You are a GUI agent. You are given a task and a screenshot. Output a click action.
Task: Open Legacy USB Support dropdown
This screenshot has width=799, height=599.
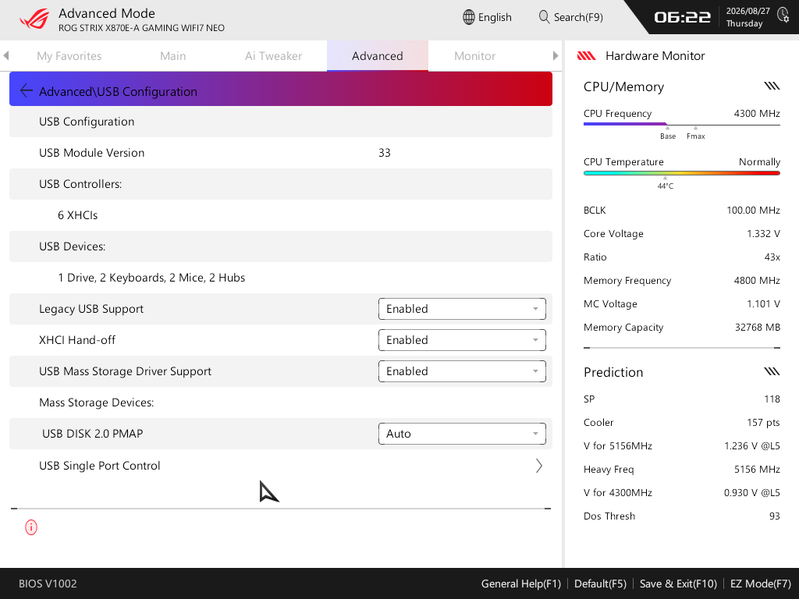click(462, 309)
